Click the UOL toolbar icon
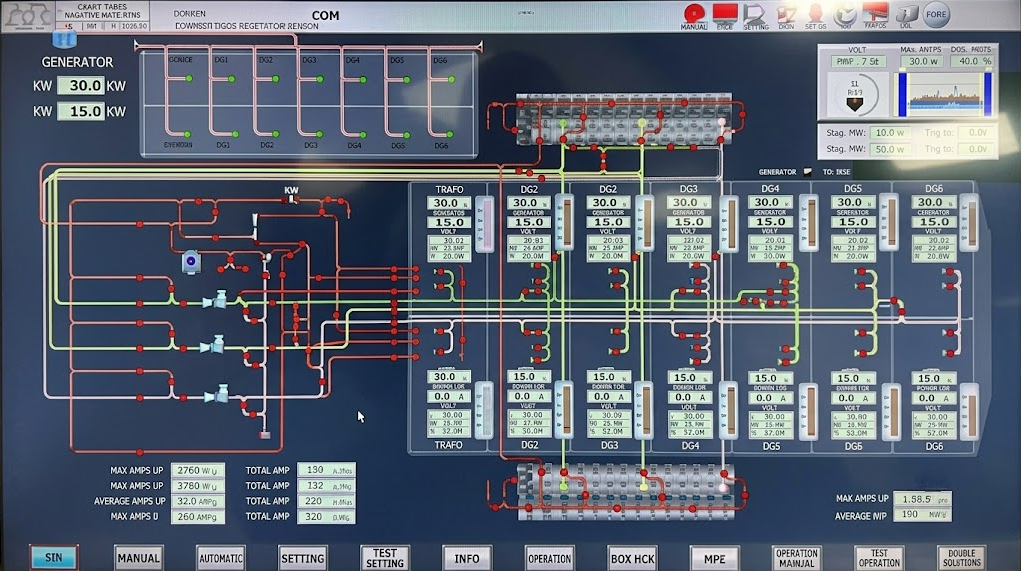The image size is (1021, 571). click(x=906, y=14)
